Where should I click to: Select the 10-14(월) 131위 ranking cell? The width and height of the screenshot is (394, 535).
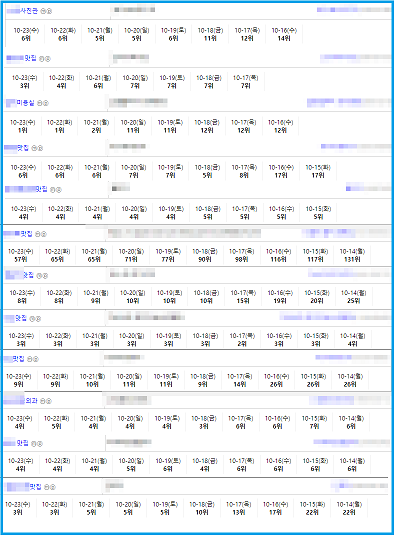pos(352,255)
